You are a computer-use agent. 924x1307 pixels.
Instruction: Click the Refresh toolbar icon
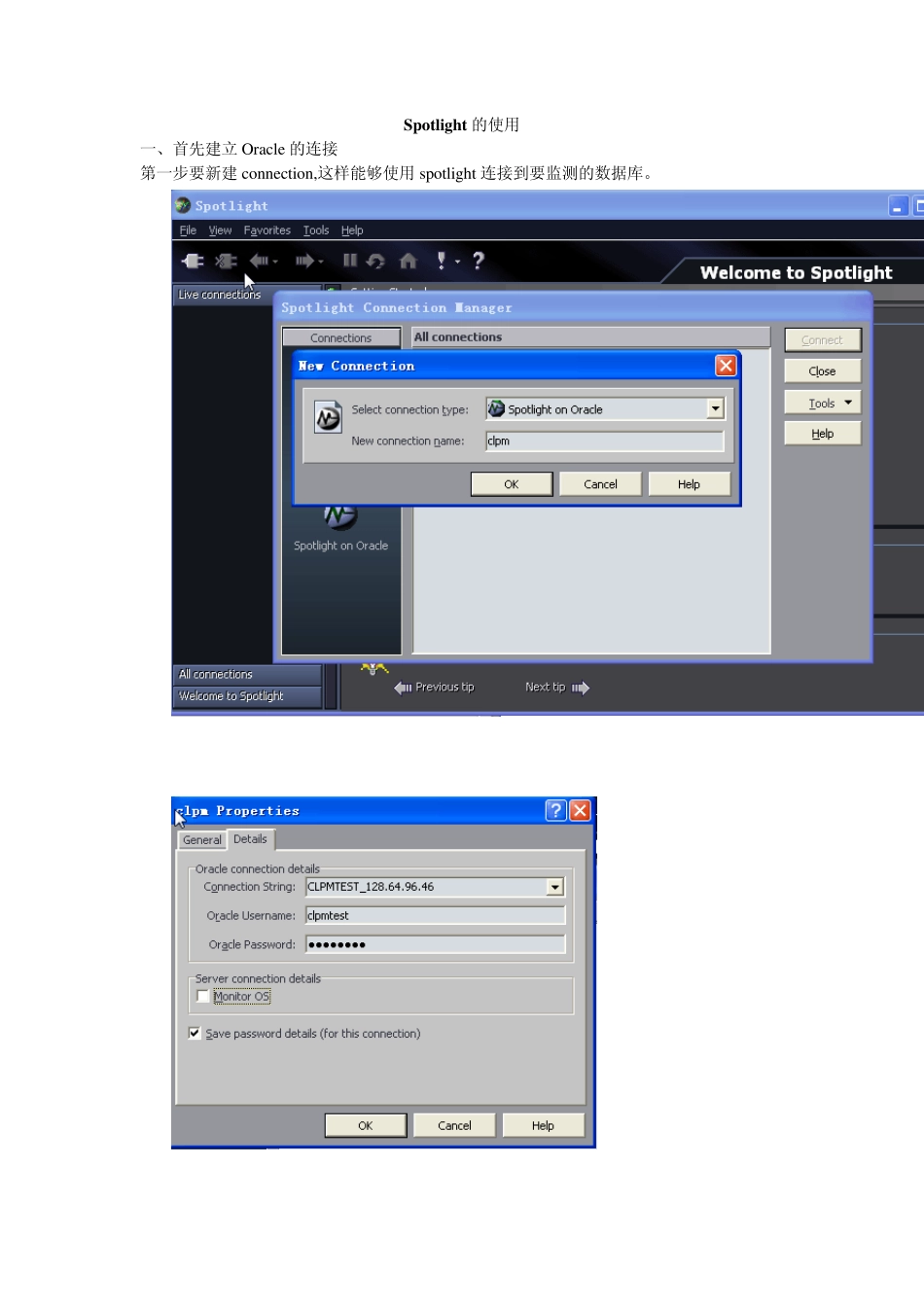[x=375, y=261]
